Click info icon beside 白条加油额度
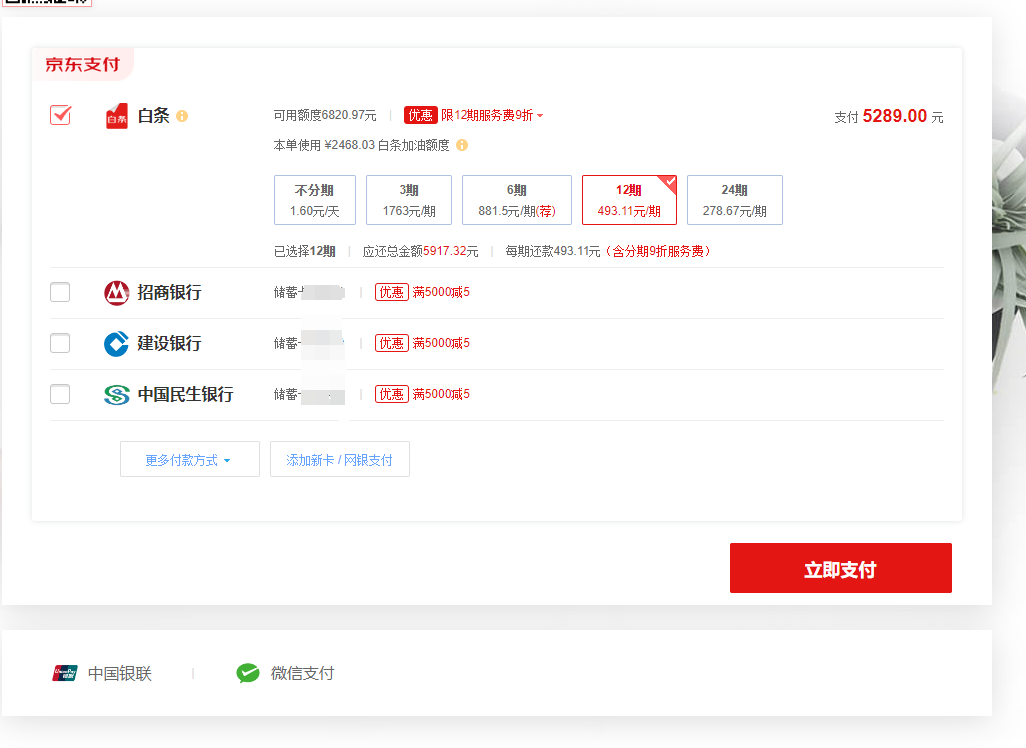Screen dimensions: 1026x748 [x=462, y=145]
